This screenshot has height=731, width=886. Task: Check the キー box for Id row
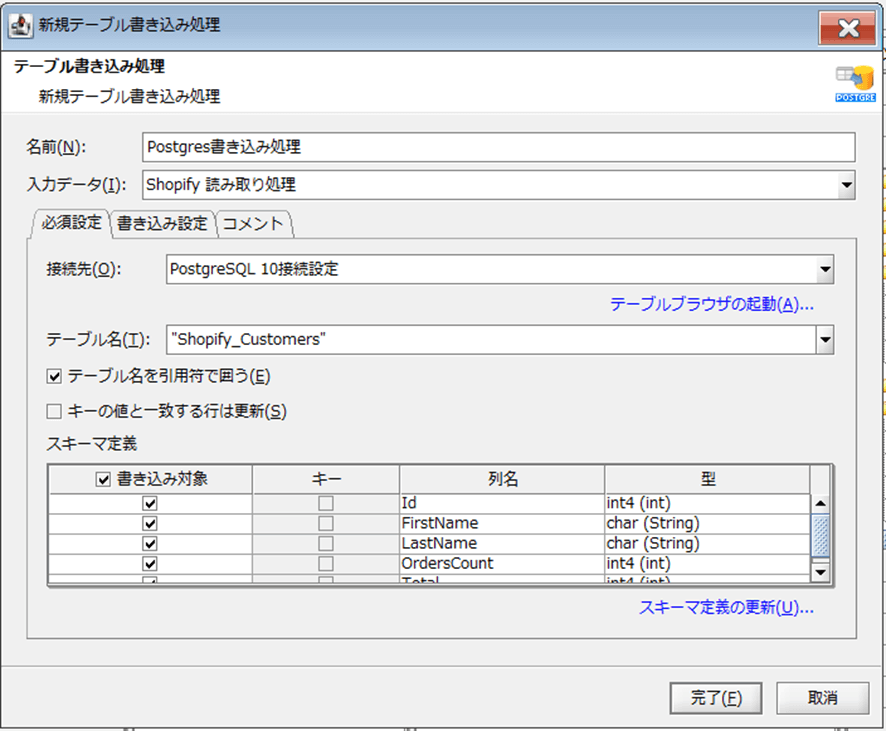pyautogui.click(x=326, y=503)
